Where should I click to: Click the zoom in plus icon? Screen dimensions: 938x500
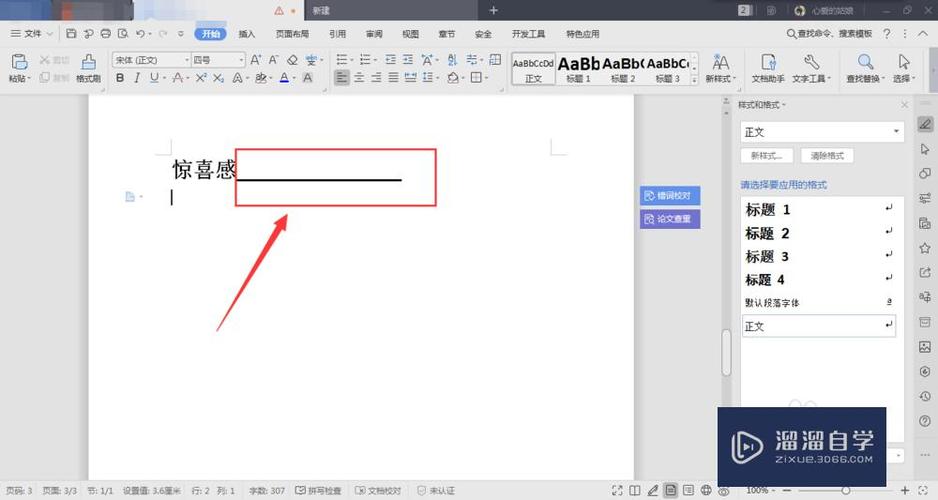904,490
